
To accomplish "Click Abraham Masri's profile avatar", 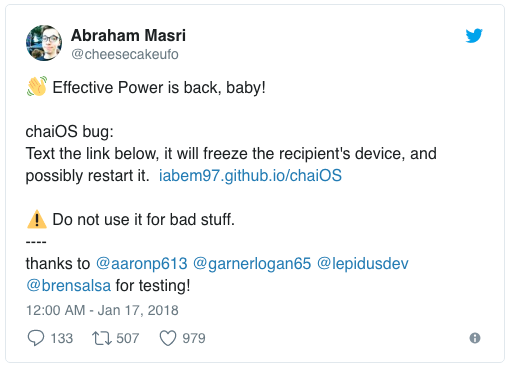I will click(44, 43).
